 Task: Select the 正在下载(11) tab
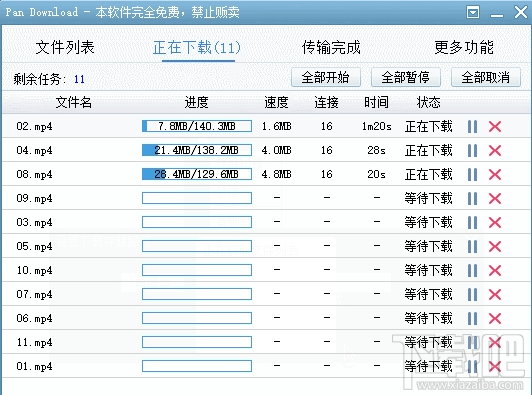pos(197,48)
